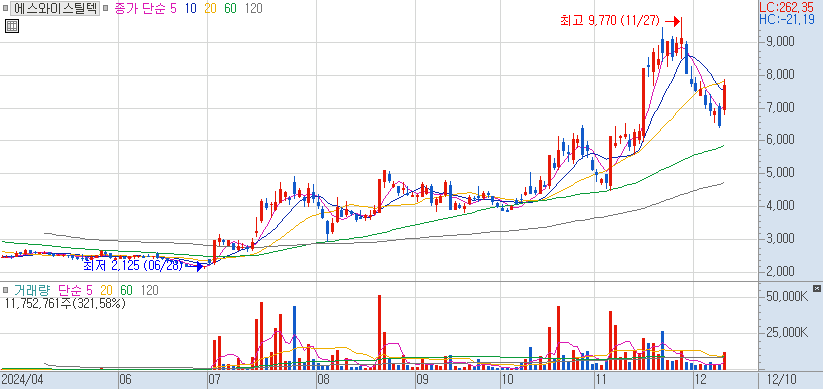Click the 07 month label on time axis

[x=215, y=380]
